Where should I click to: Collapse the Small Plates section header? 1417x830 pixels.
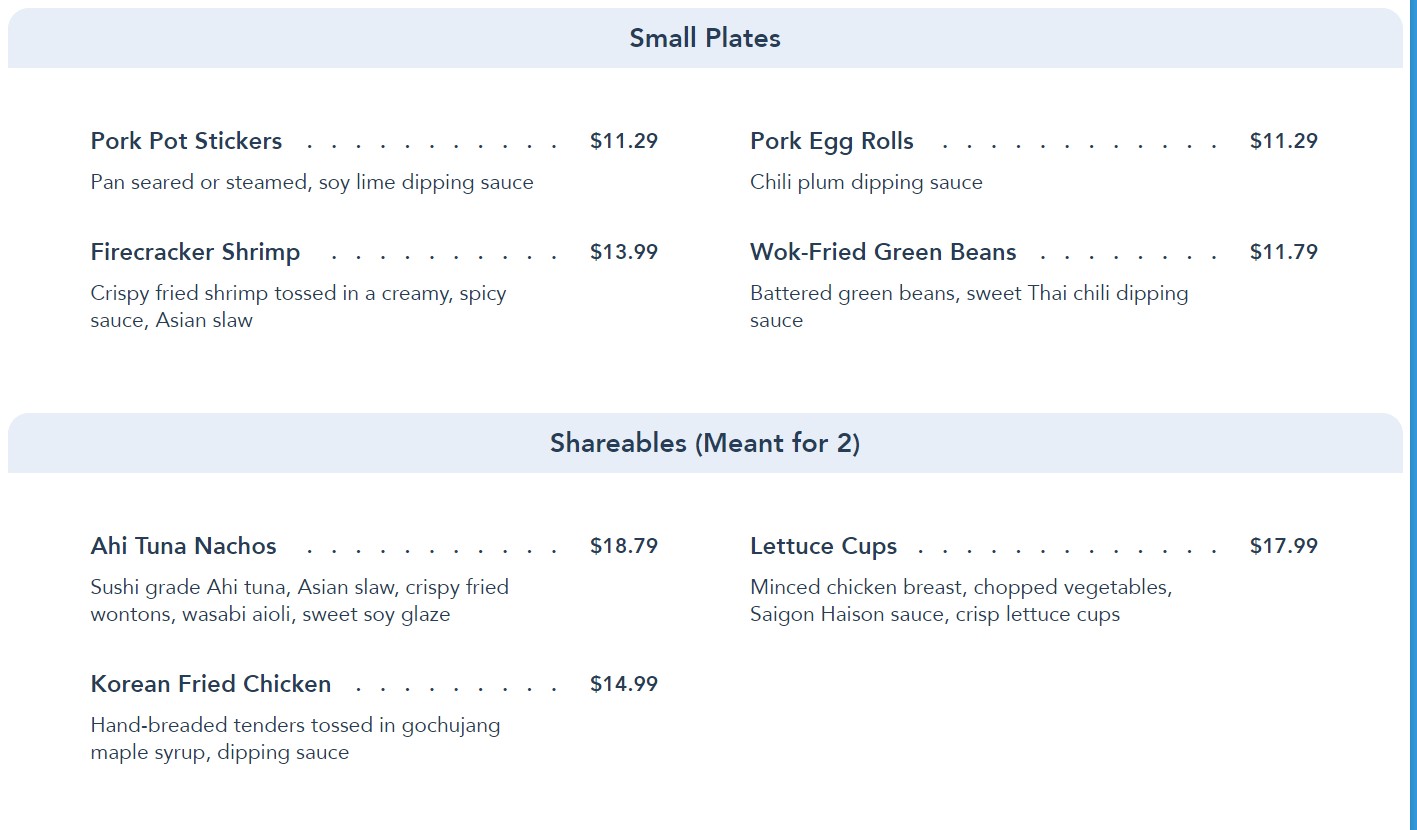tap(705, 39)
